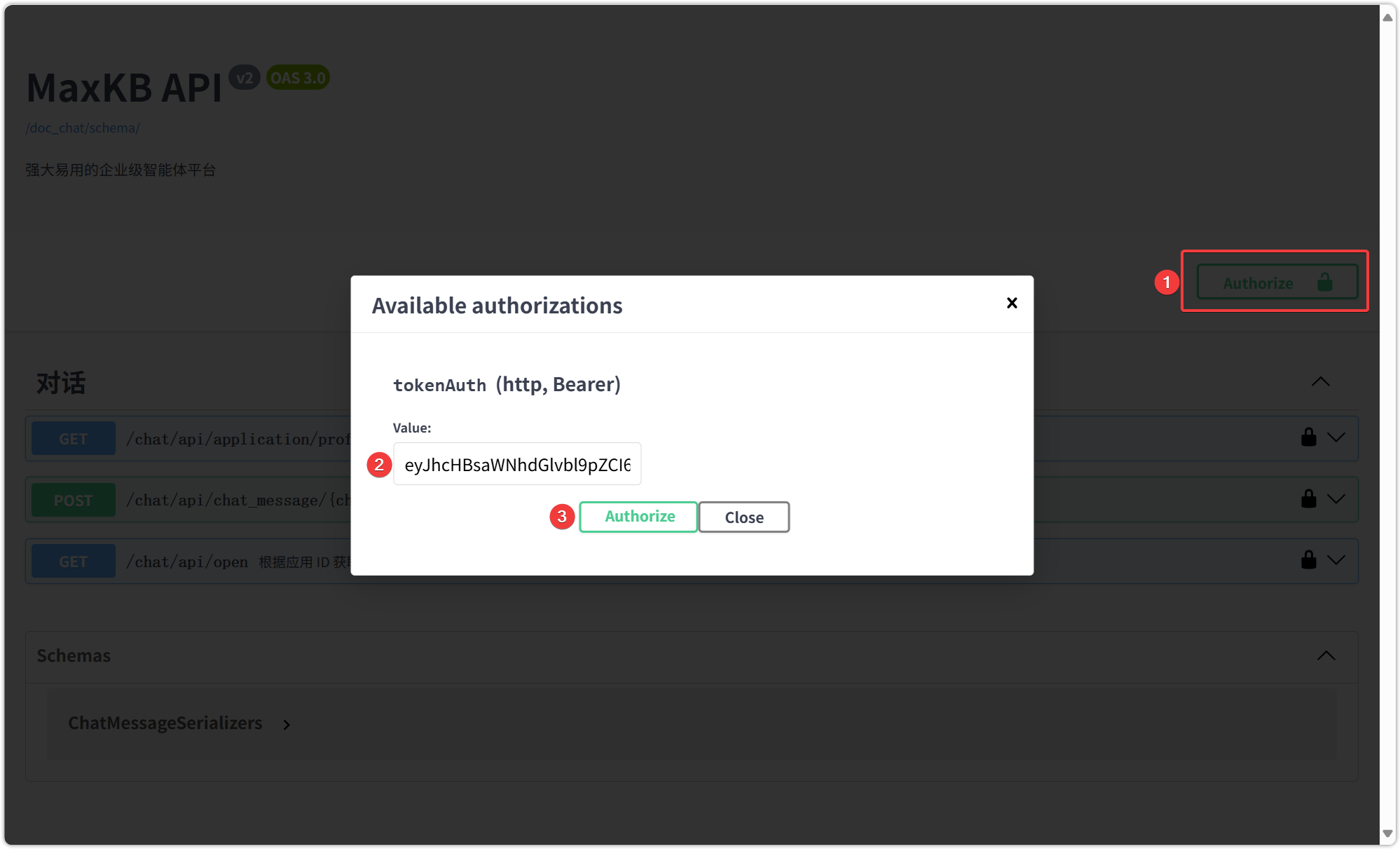Click the GET badge for /chat/api/open
The height and width of the screenshot is (849, 1400).
click(74, 562)
